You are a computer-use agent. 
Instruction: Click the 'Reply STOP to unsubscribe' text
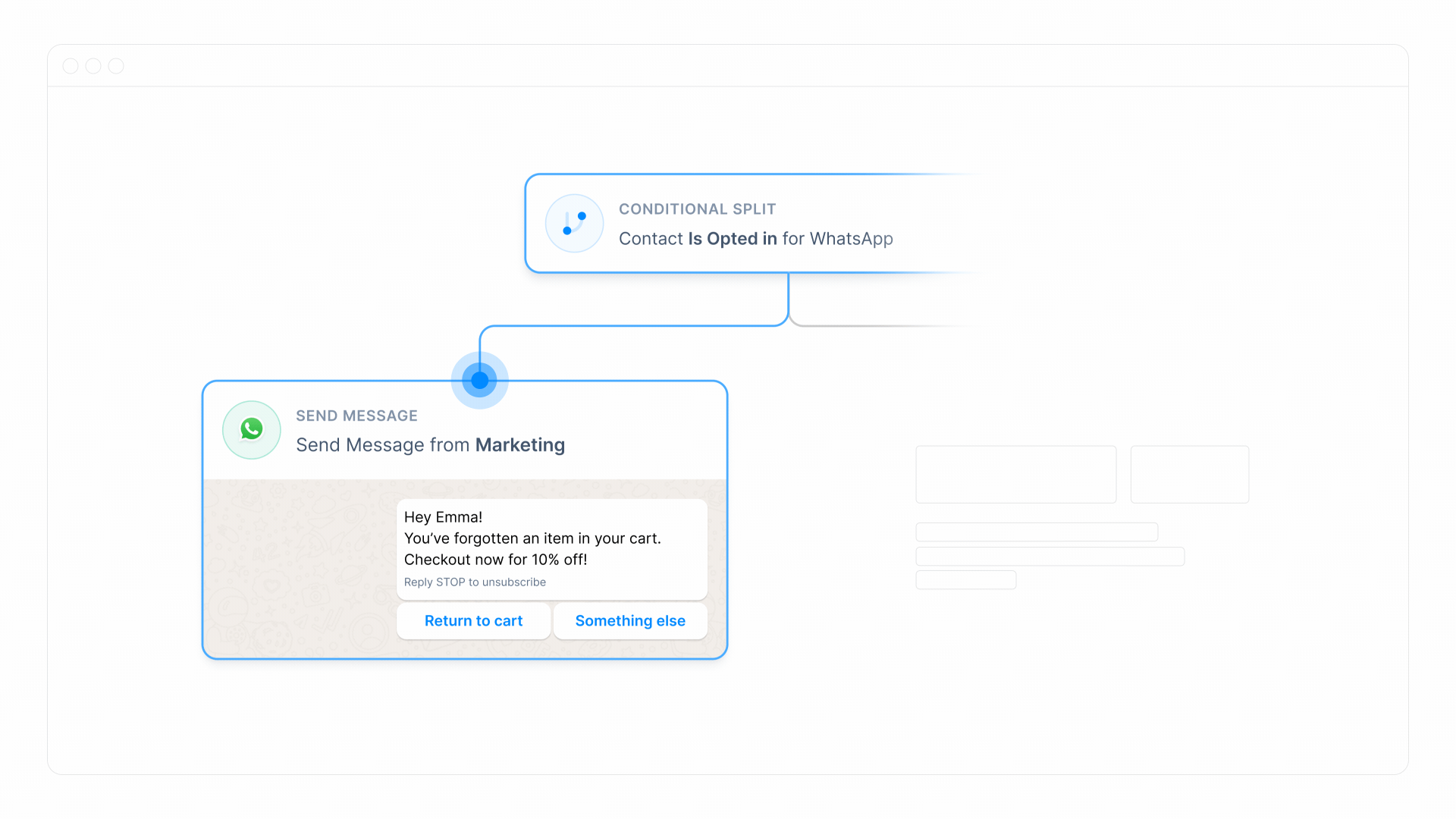tap(475, 582)
